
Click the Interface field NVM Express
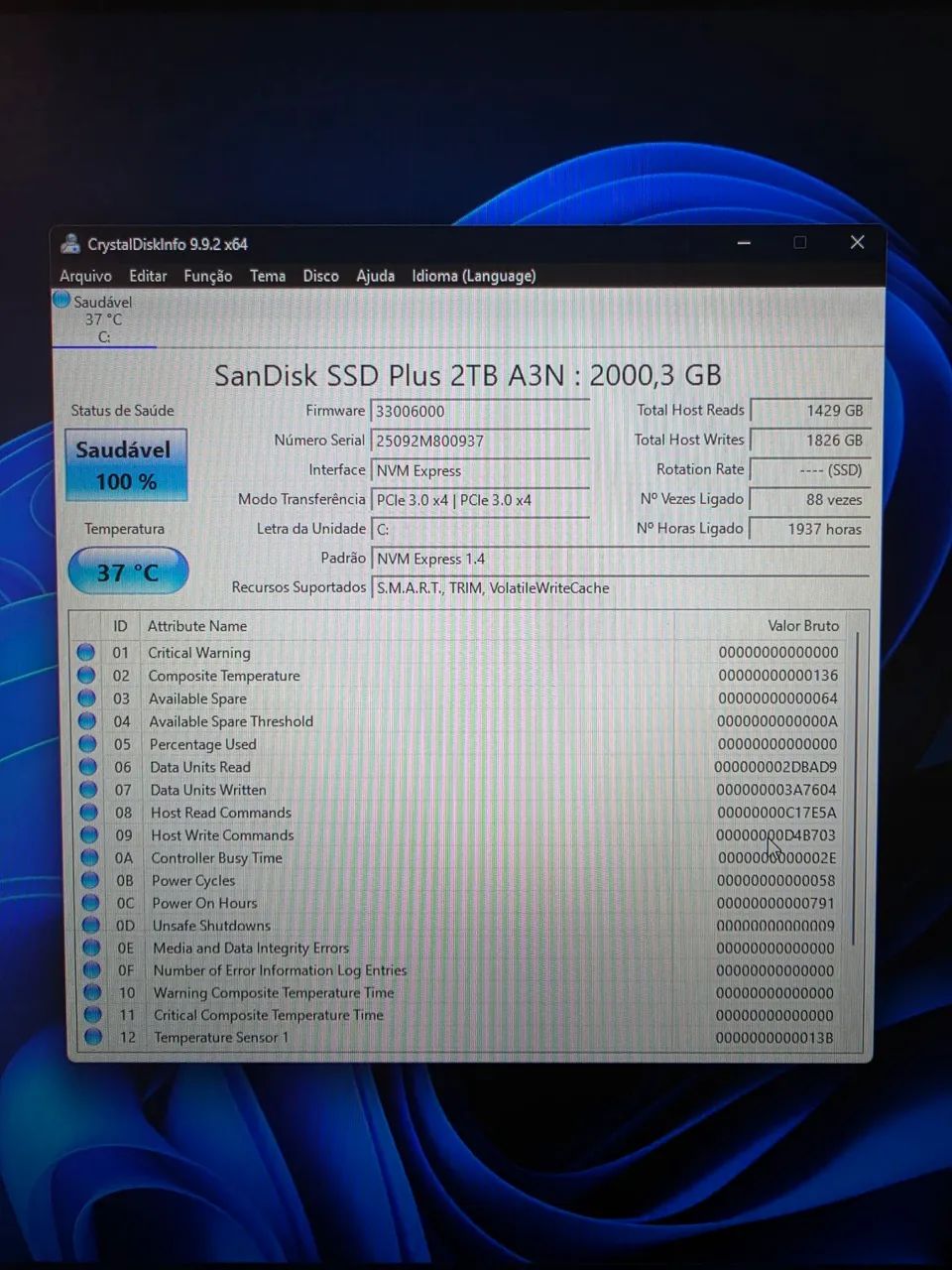[x=480, y=470]
